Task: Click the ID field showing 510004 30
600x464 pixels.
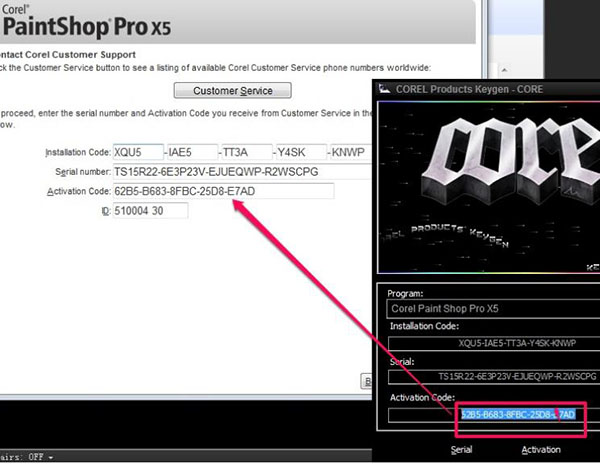Action: pos(150,211)
